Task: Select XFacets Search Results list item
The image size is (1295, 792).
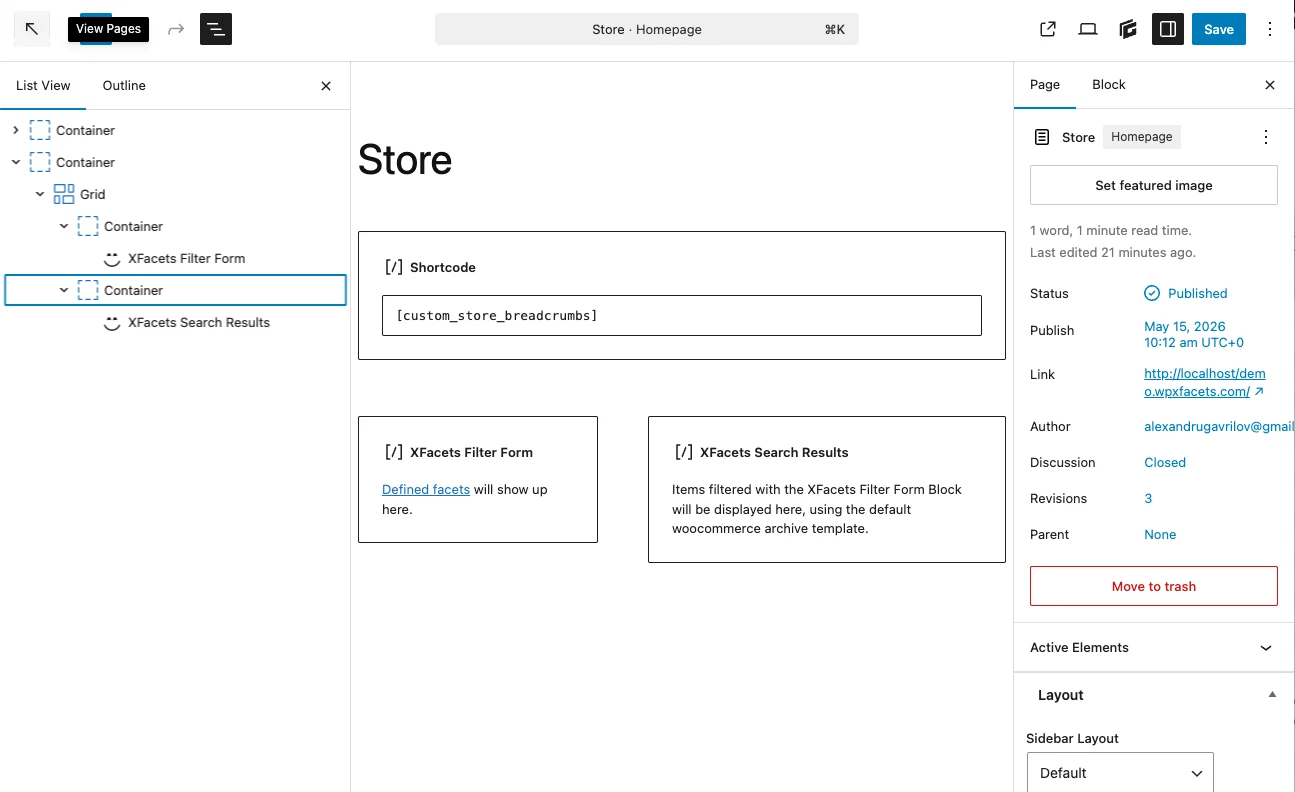Action: click(x=199, y=322)
